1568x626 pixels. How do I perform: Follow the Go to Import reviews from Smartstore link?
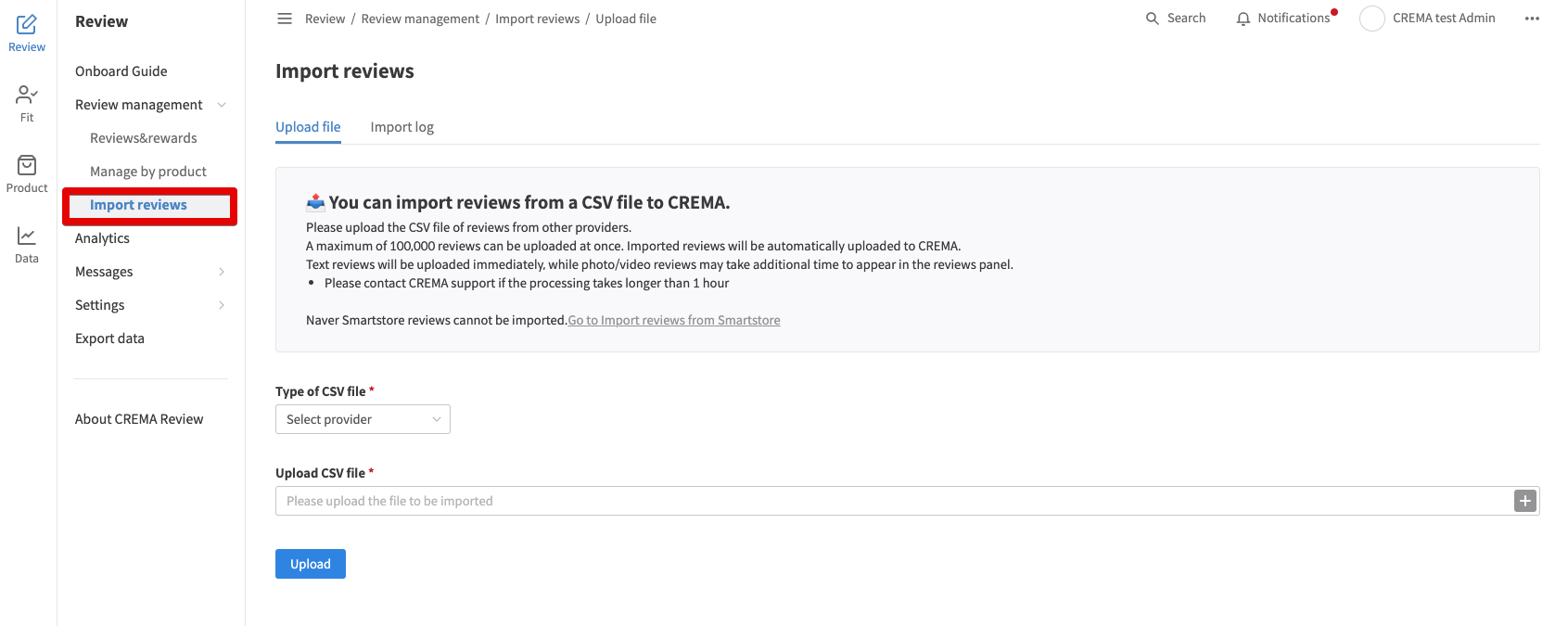[674, 320]
